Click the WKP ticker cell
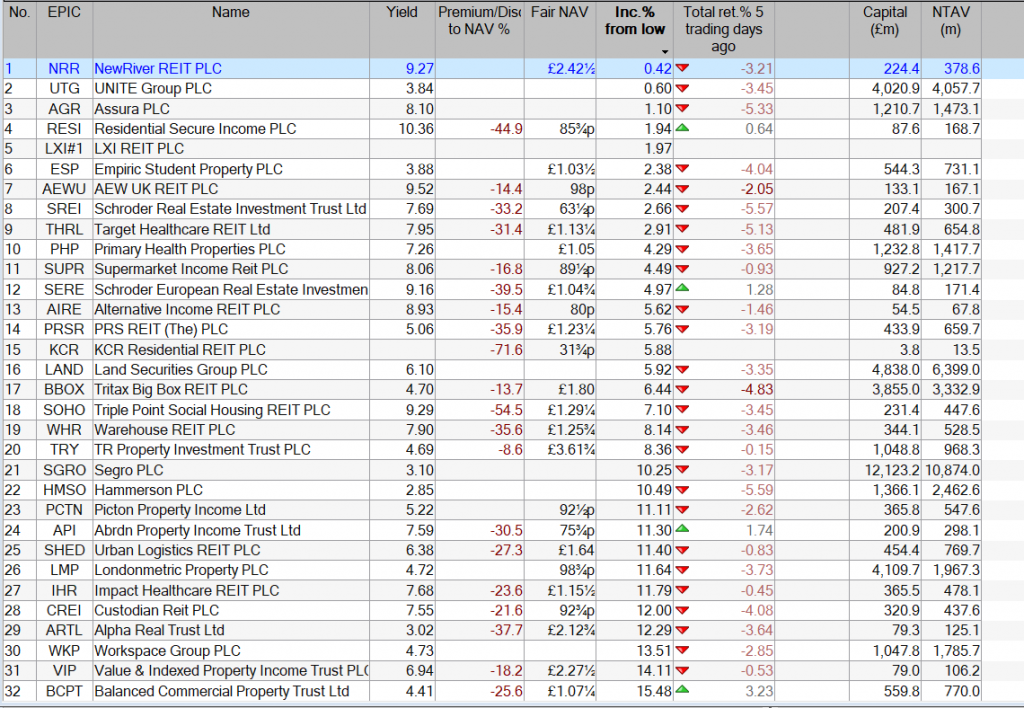Image resolution: width=1024 pixels, height=708 pixels. (64, 651)
